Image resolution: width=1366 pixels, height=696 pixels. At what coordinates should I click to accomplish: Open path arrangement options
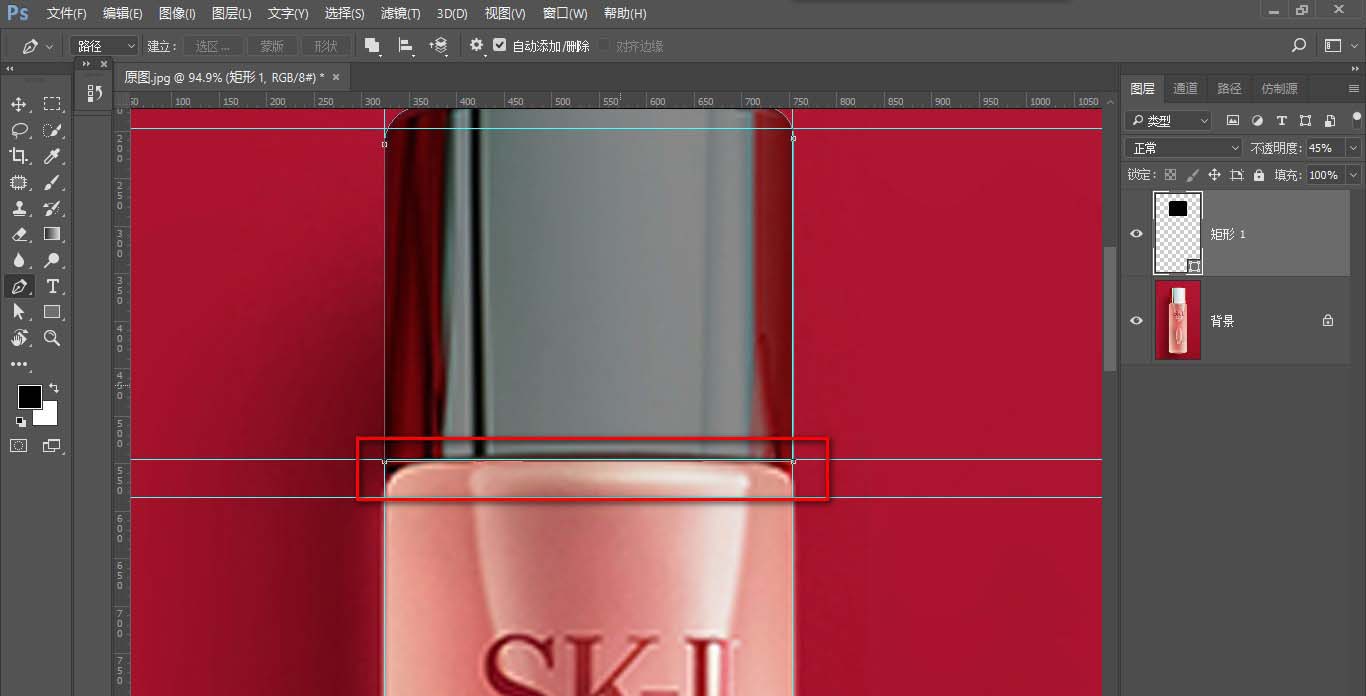point(438,46)
